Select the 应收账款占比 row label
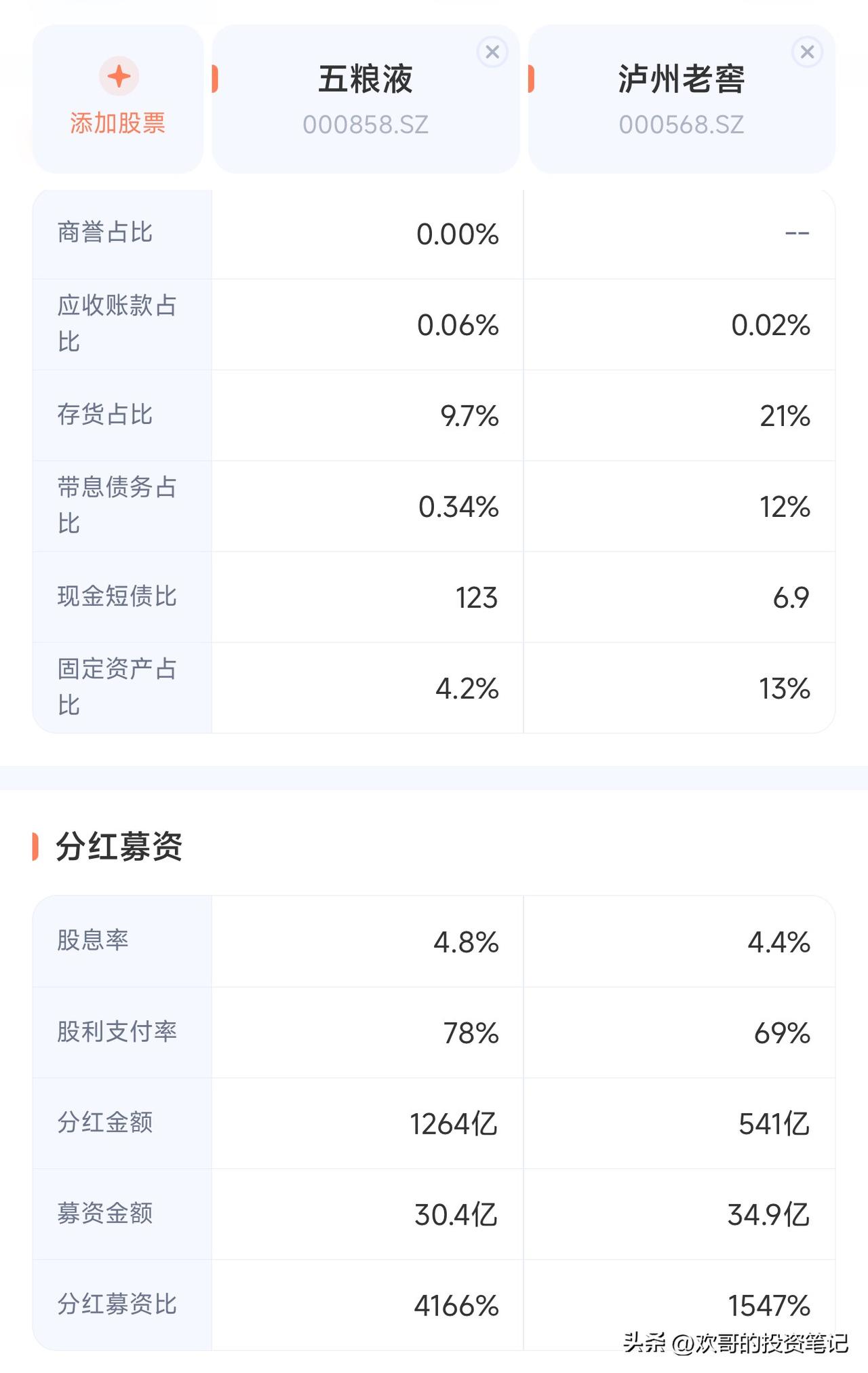Viewport: 868px width, 1373px height. click(117, 324)
